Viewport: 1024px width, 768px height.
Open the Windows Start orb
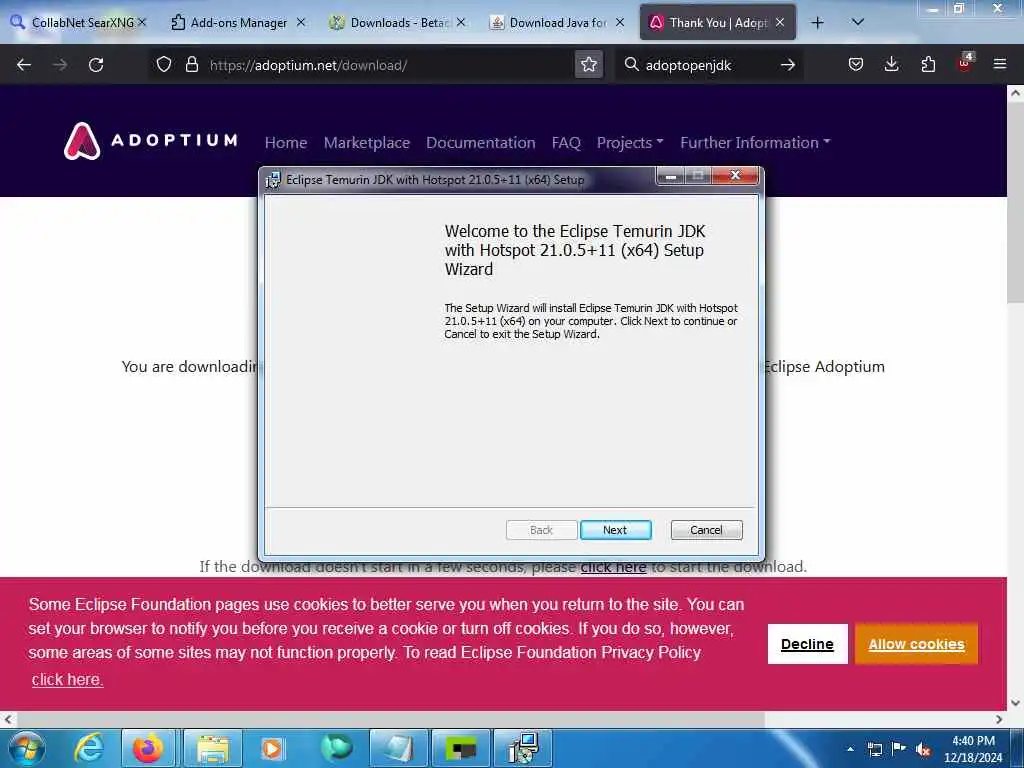click(27, 748)
